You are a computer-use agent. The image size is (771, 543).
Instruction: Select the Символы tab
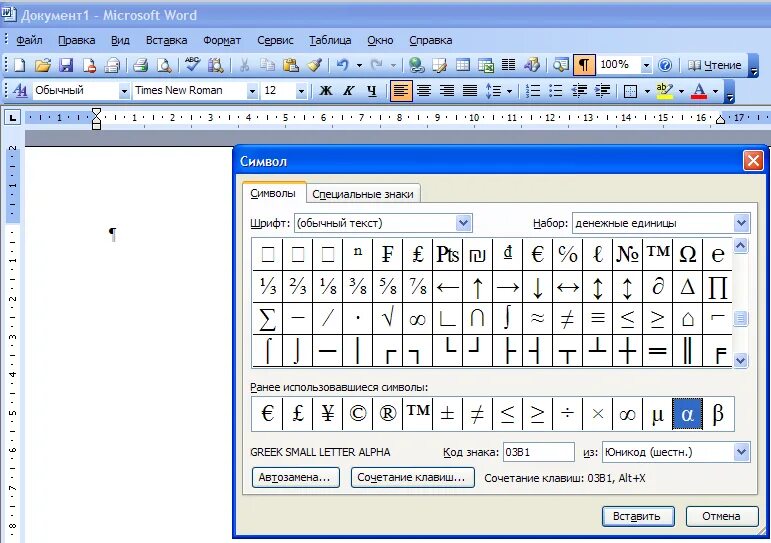pyautogui.click(x=273, y=193)
